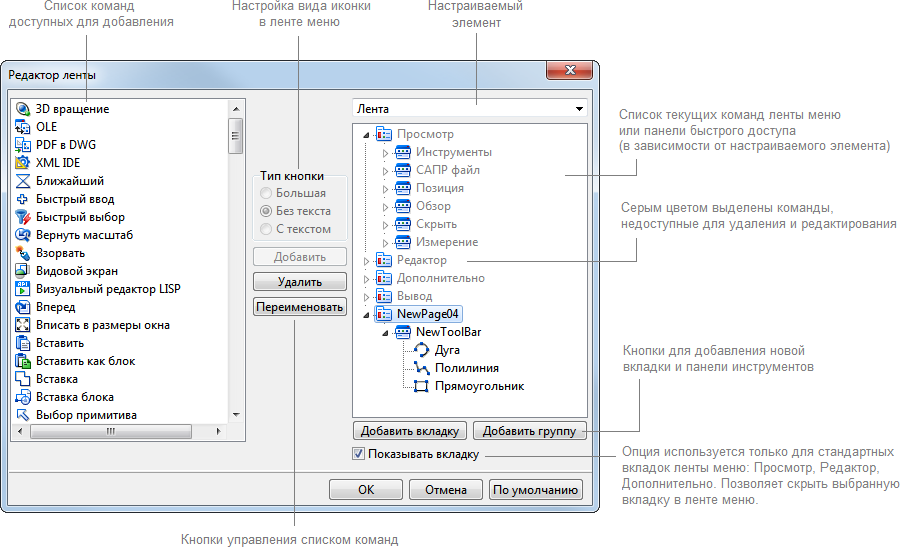Select the XML IDE command icon

(24, 163)
